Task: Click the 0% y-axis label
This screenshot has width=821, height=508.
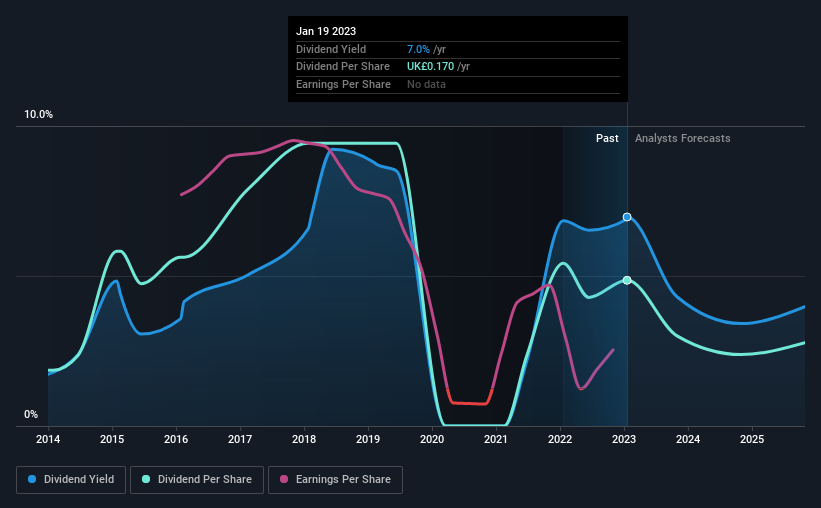Action: click(31, 414)
